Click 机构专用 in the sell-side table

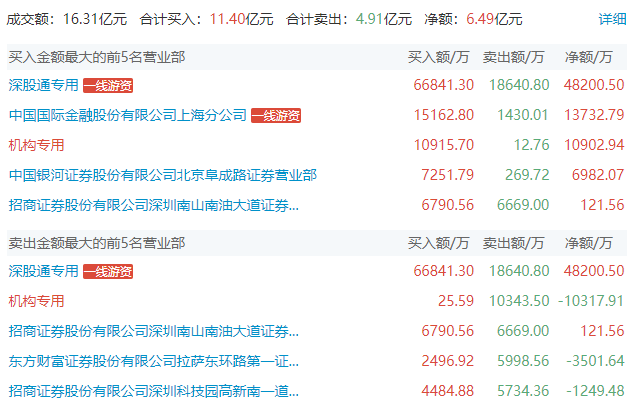[x=36, y=301]
